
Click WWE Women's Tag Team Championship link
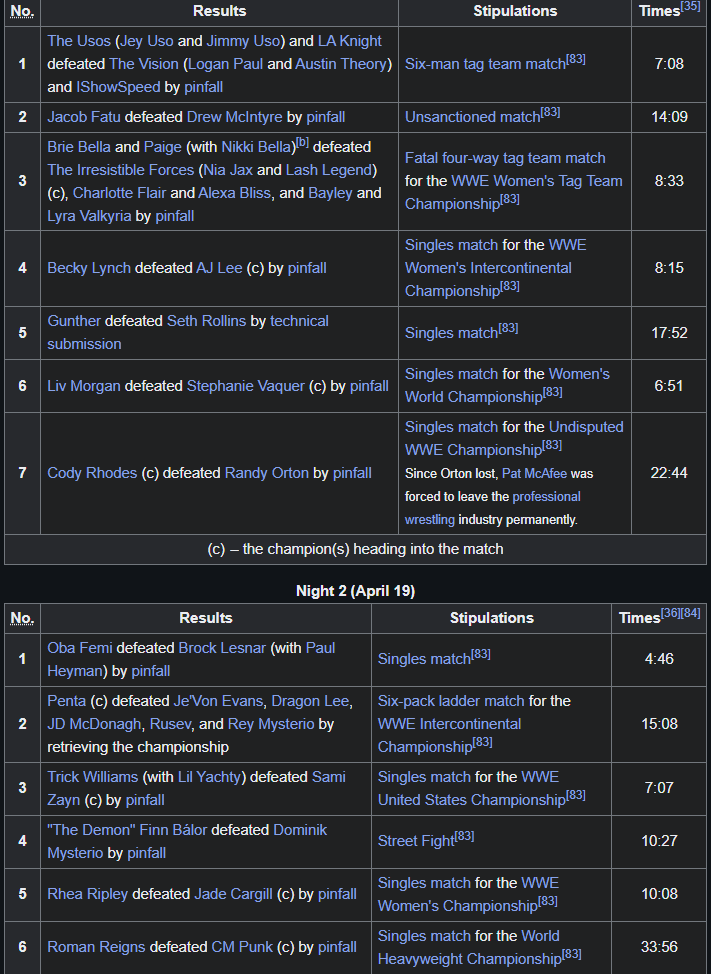tap(514, 193)
